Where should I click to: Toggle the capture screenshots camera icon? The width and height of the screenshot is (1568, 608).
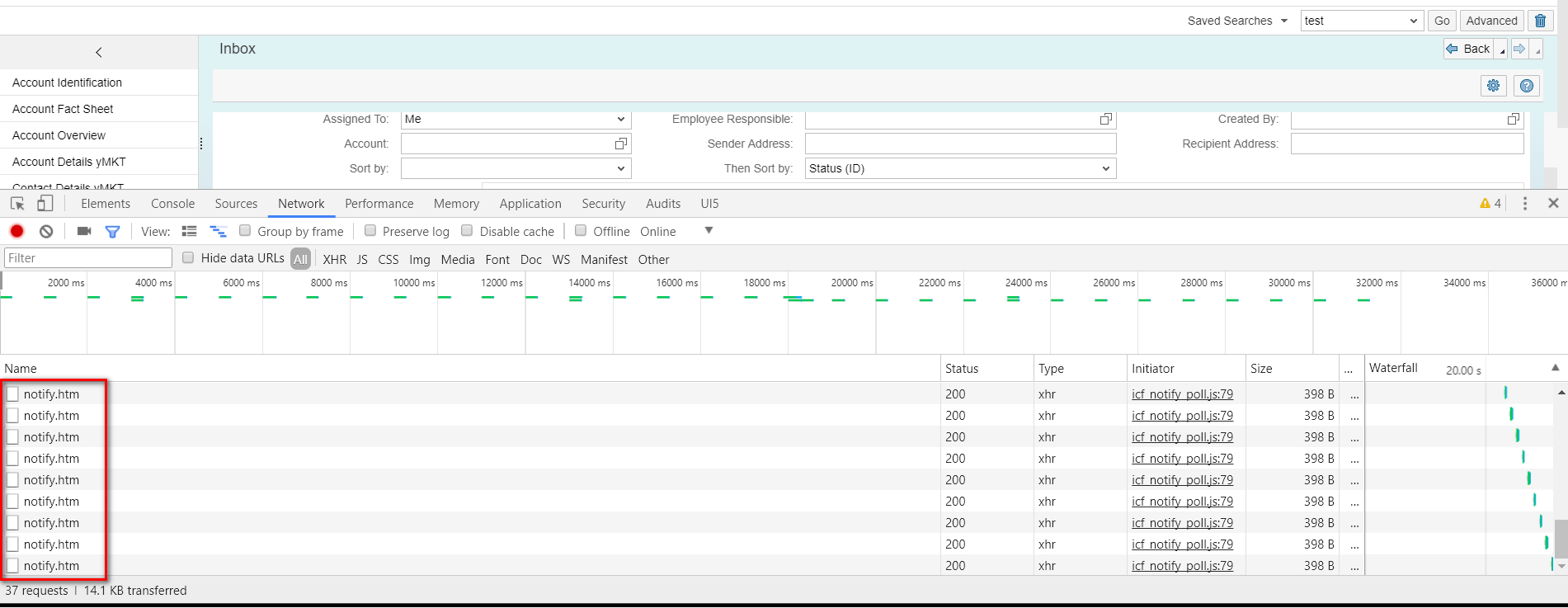tap(84, 231)
